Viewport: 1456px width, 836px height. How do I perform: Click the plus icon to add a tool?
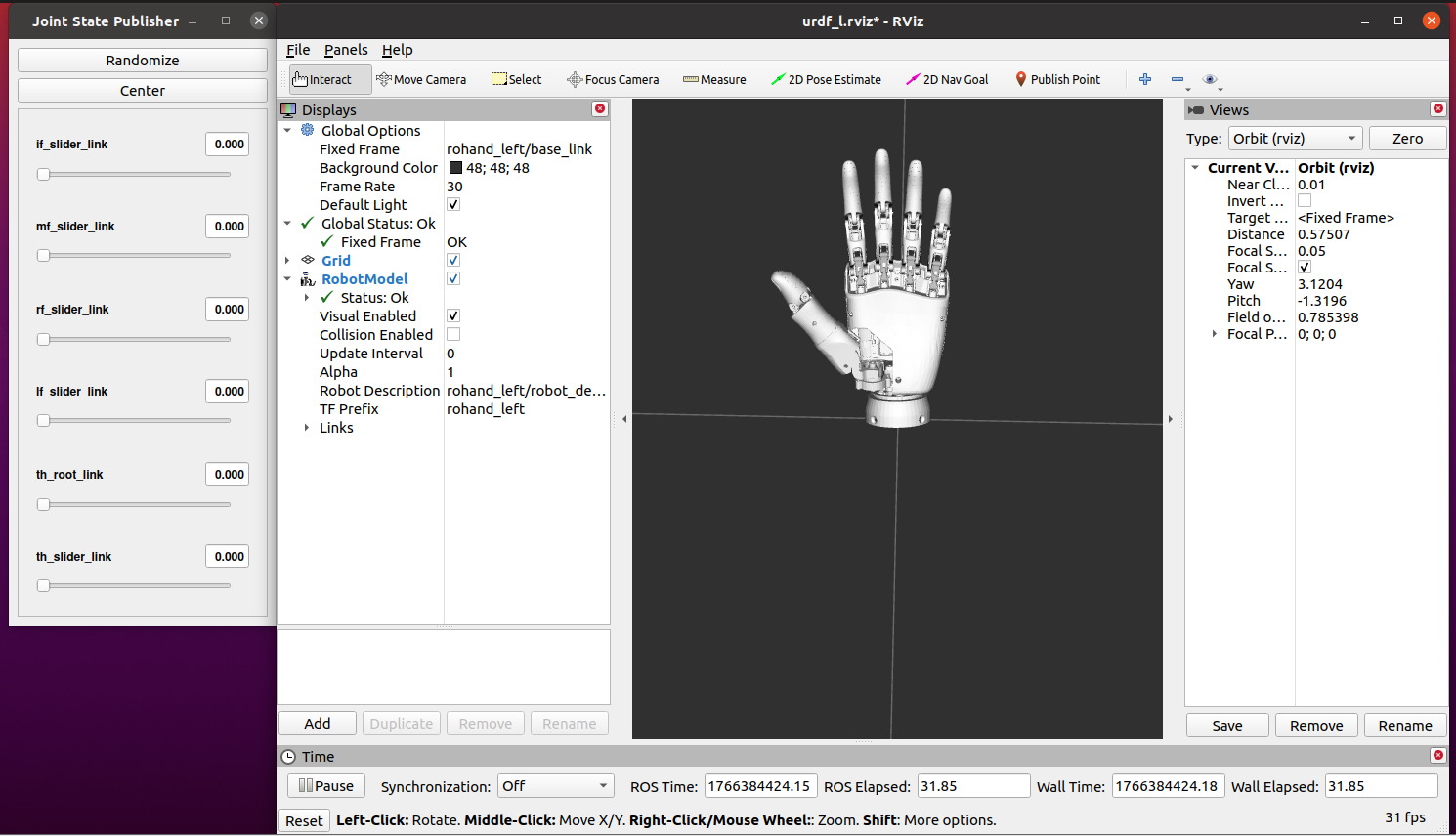[1145, 79]
